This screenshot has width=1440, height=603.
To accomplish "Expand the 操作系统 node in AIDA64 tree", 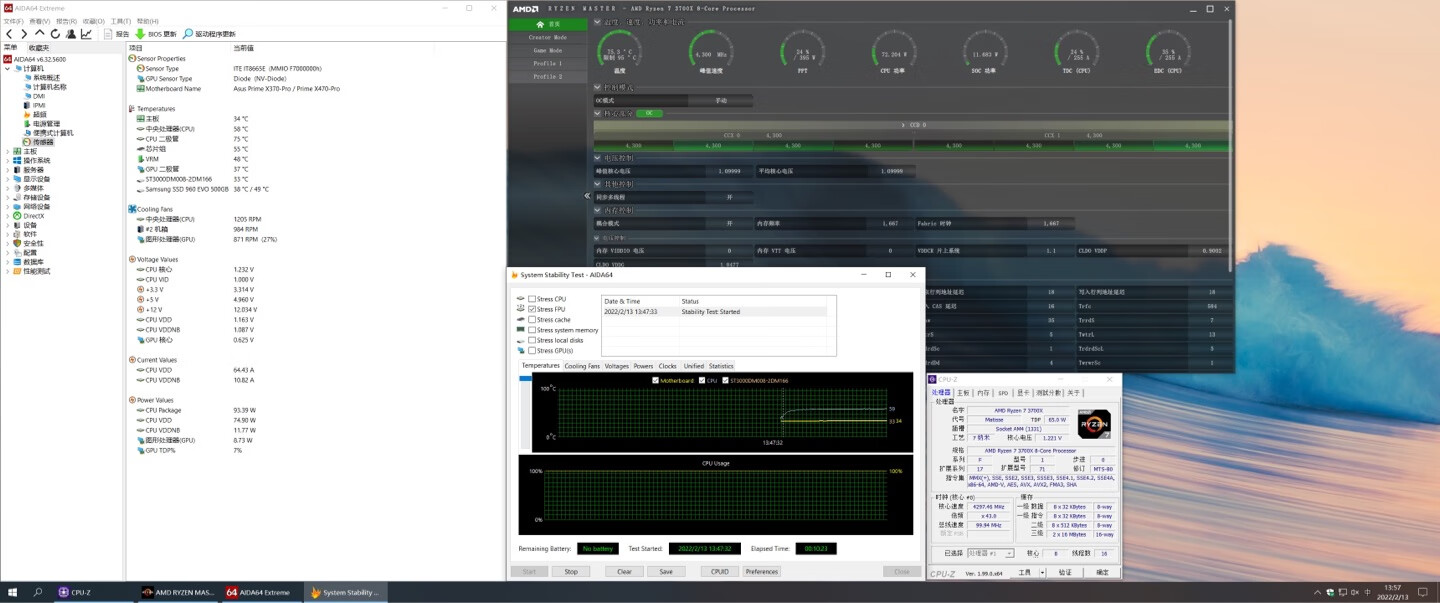I will pos(8,160).
